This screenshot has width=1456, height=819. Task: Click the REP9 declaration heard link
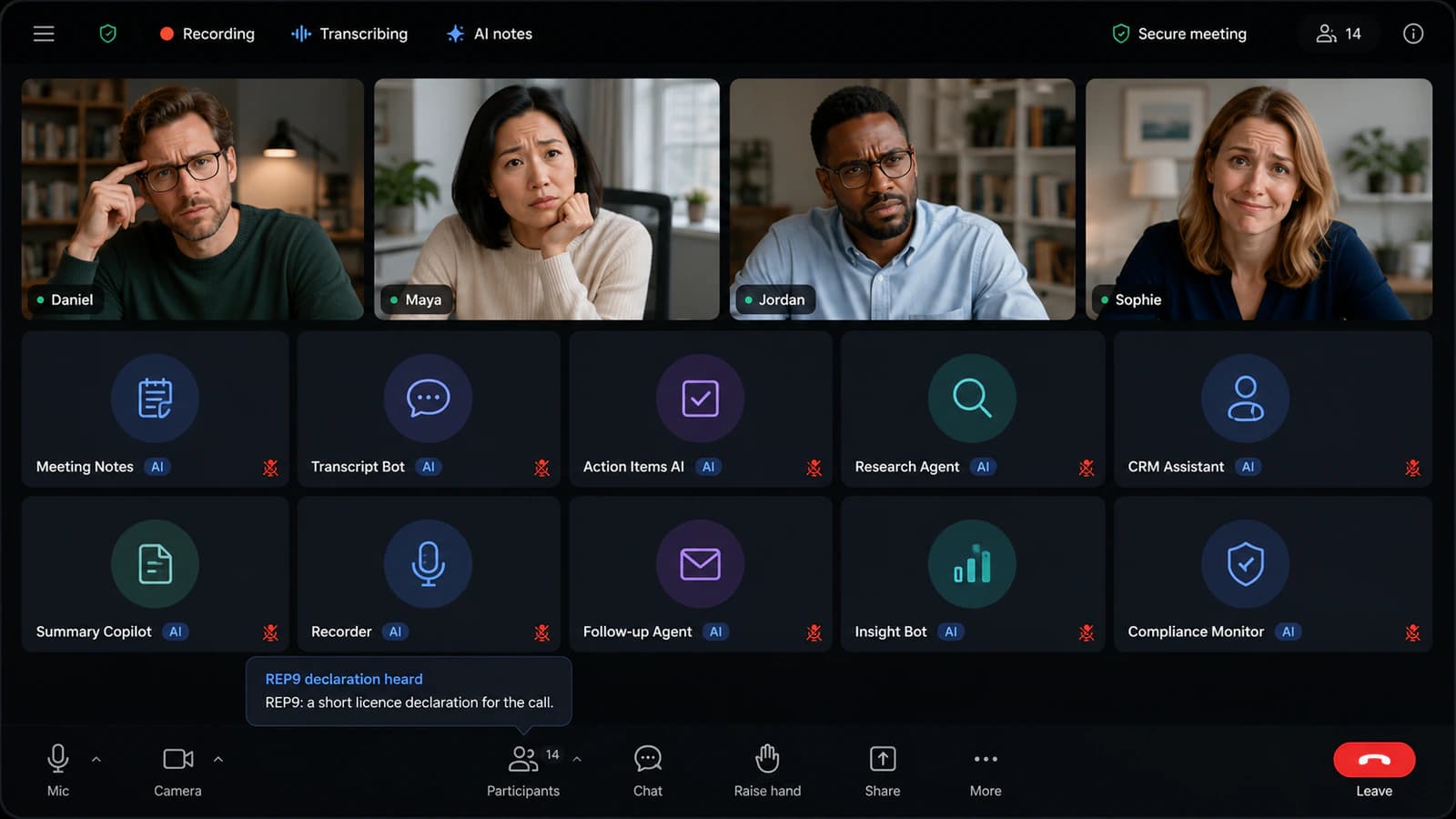coord(344,679)
